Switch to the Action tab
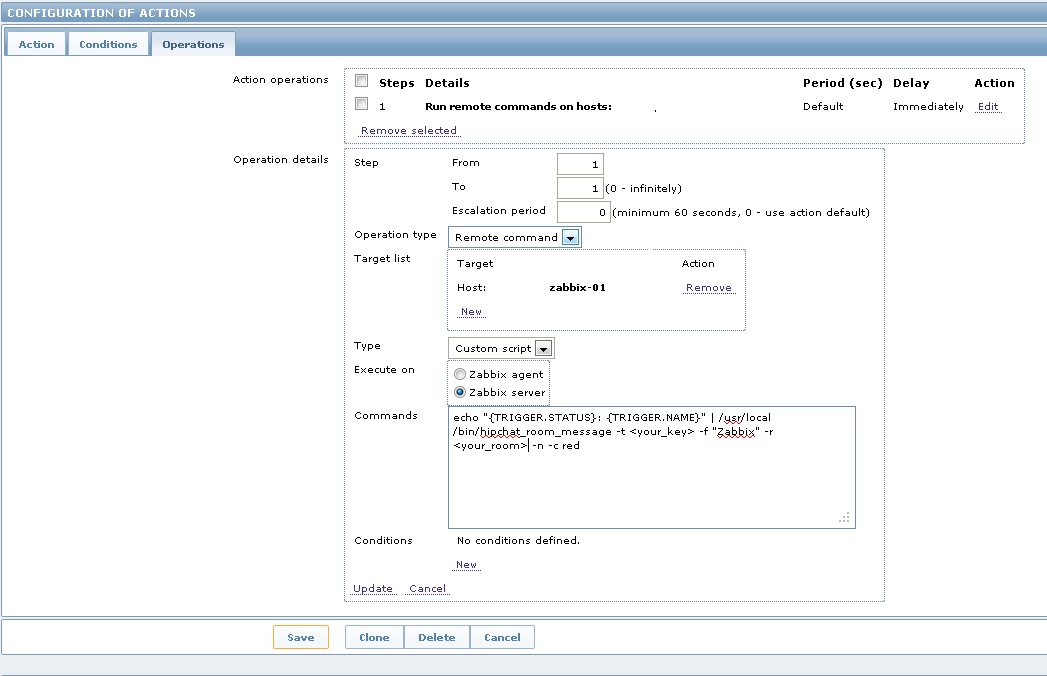This screenshot has width=1047, height=676. click(35, 44)
